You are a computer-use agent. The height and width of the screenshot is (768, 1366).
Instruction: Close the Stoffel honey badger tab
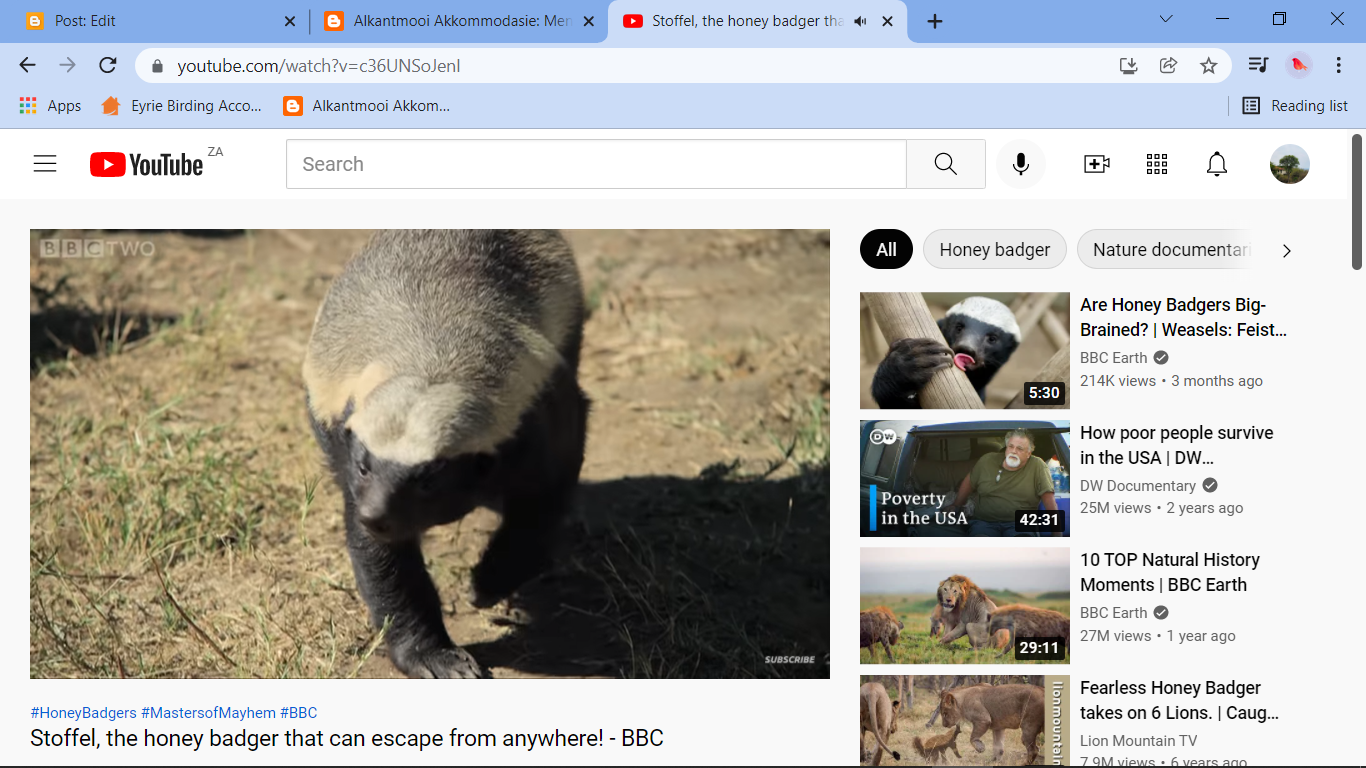(x=887, y=21)
